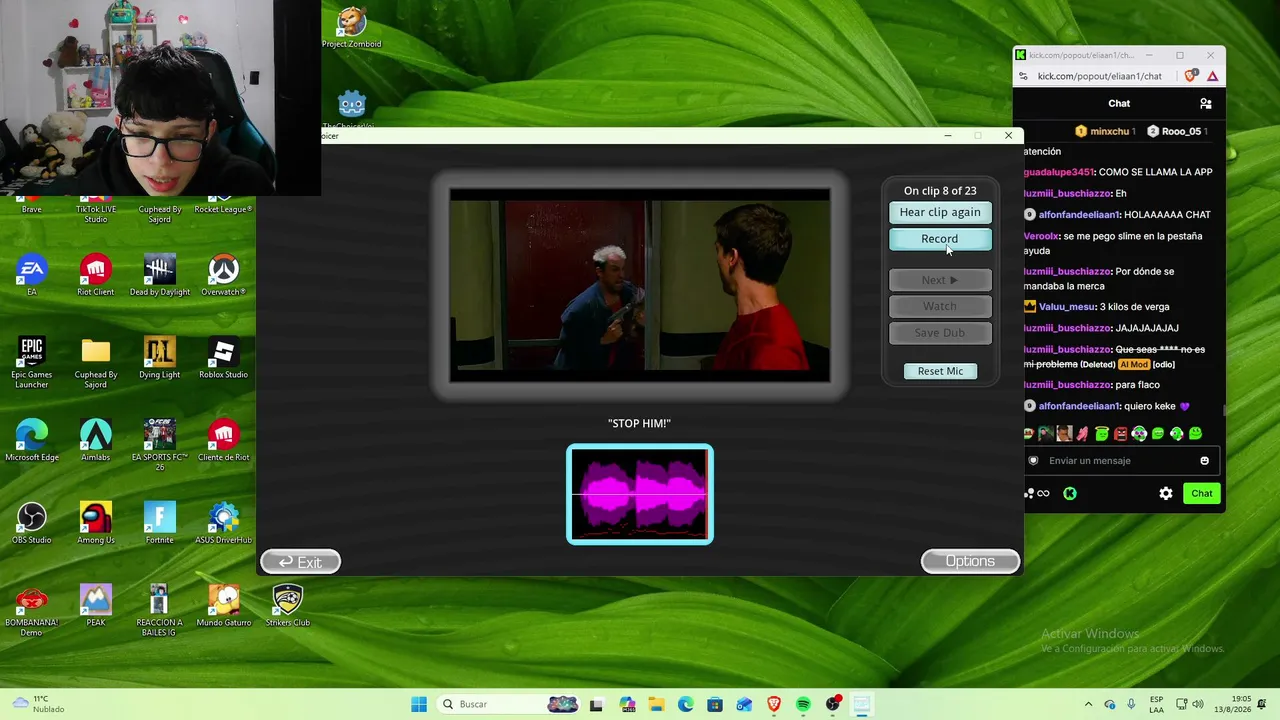Viewport: 1280px width, 720px height.
Task: Open REACCION A BAILES IG file
Action: 159,610
